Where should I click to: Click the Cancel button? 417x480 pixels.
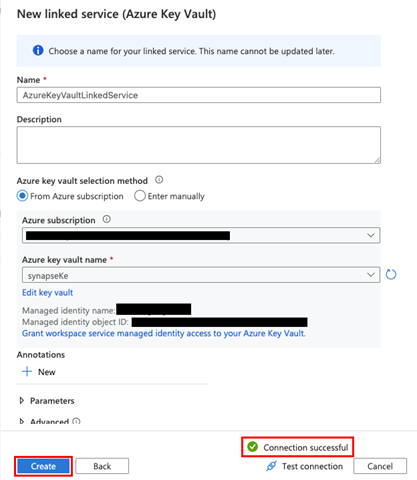click(380, 466)
